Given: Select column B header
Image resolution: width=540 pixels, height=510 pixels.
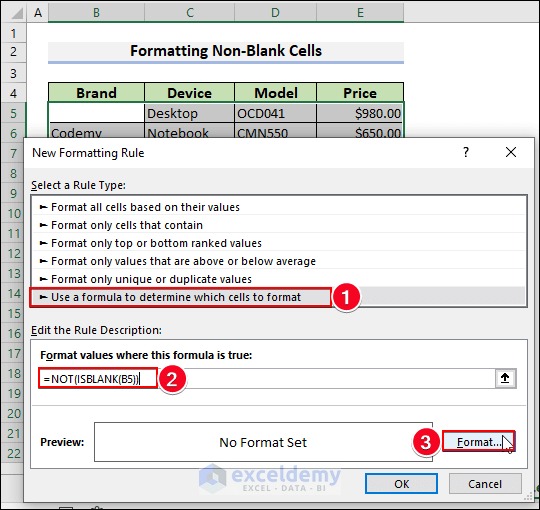Looking at the screenshot, I should pos(96,13).
